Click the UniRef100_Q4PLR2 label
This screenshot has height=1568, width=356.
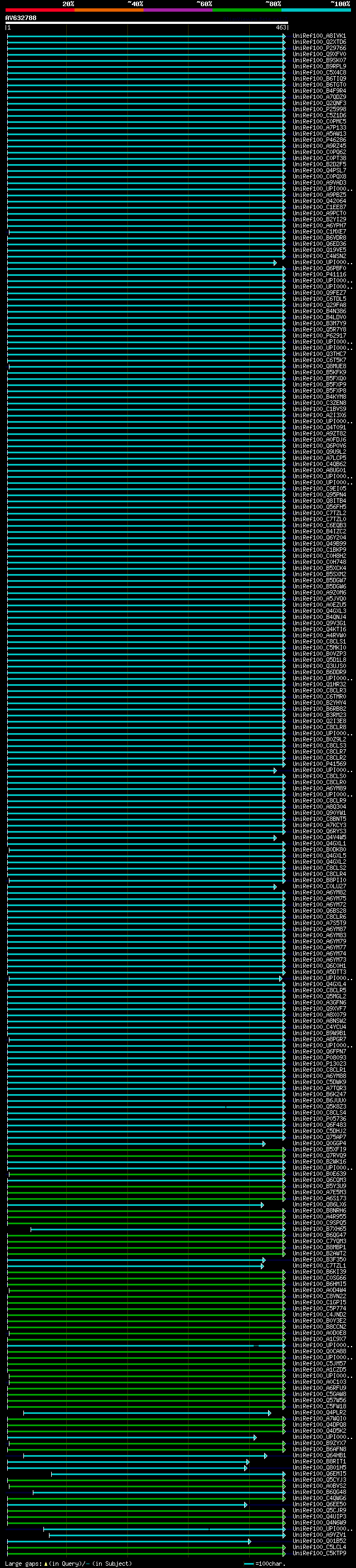click(319, 1412)
